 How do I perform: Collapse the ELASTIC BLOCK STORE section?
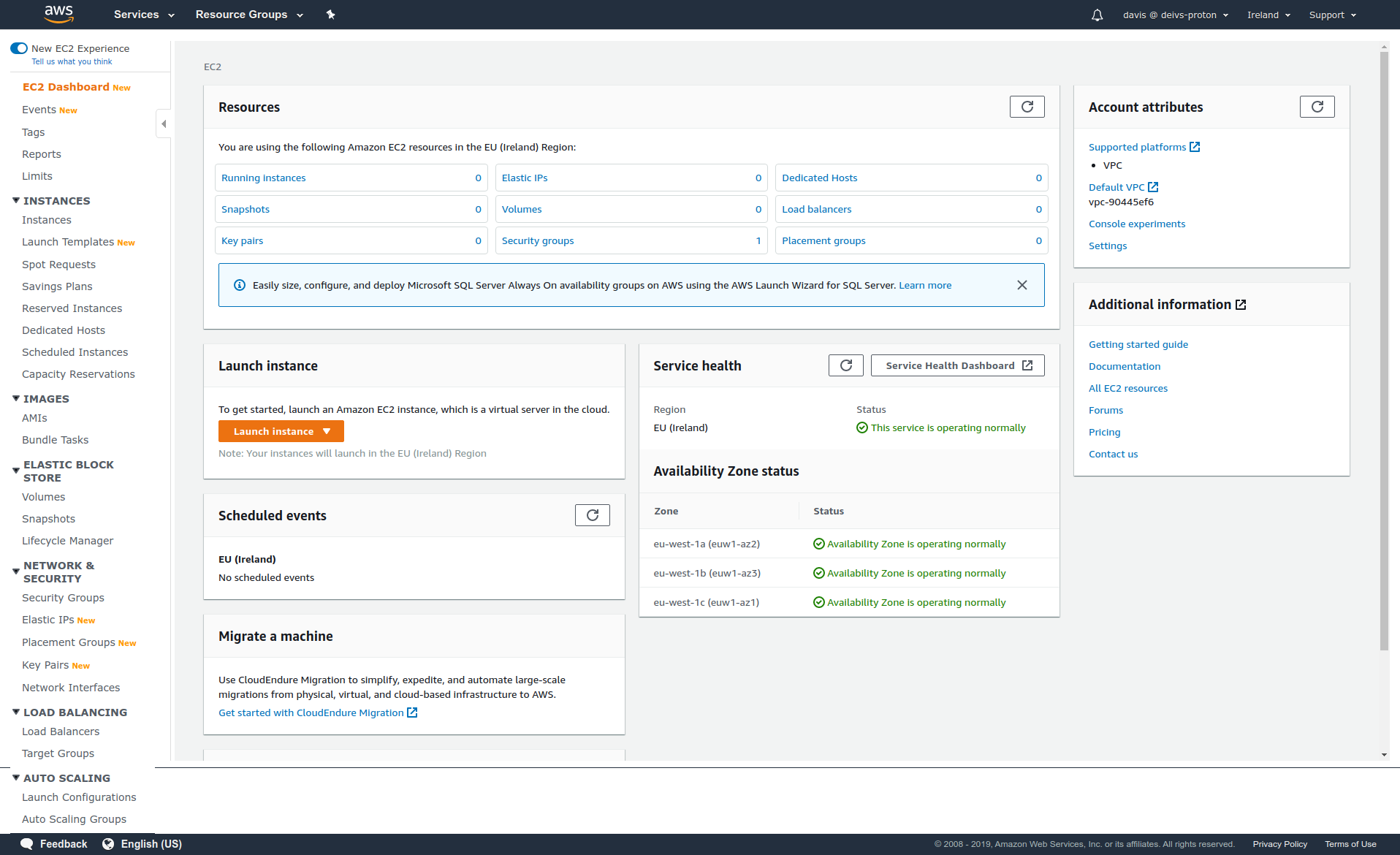pos(16,471)
